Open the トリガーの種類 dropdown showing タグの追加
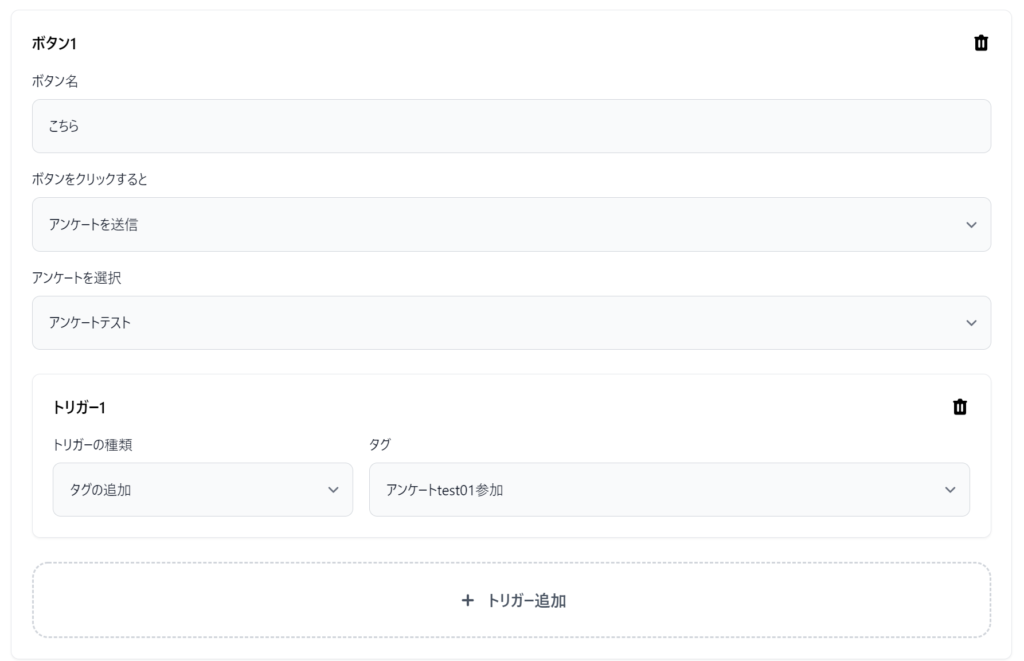The image size is (1024, 661). pos(203,490)
